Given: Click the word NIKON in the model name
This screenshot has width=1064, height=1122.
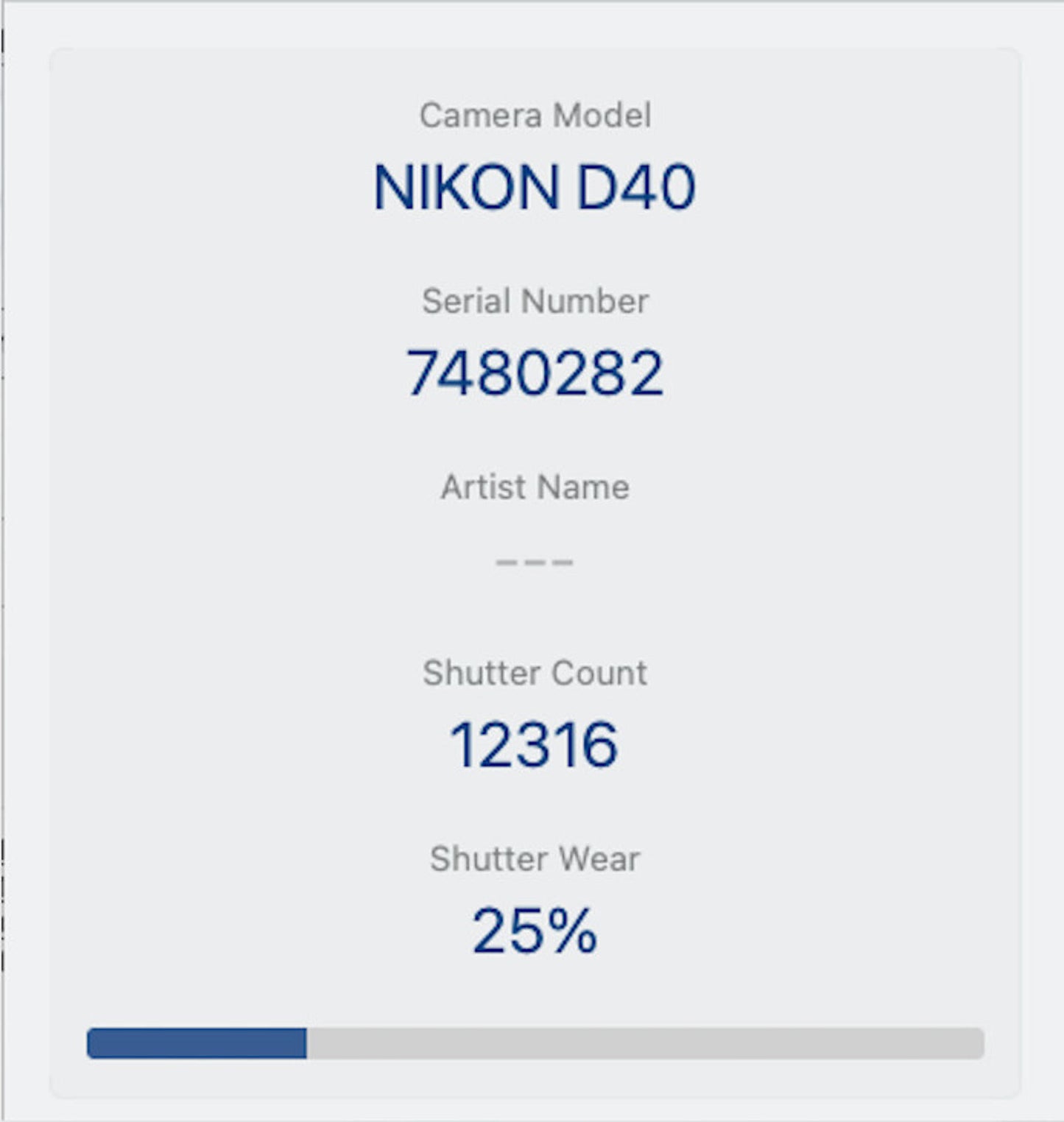Looking at the screenshot, I should (x=466, y=188).
